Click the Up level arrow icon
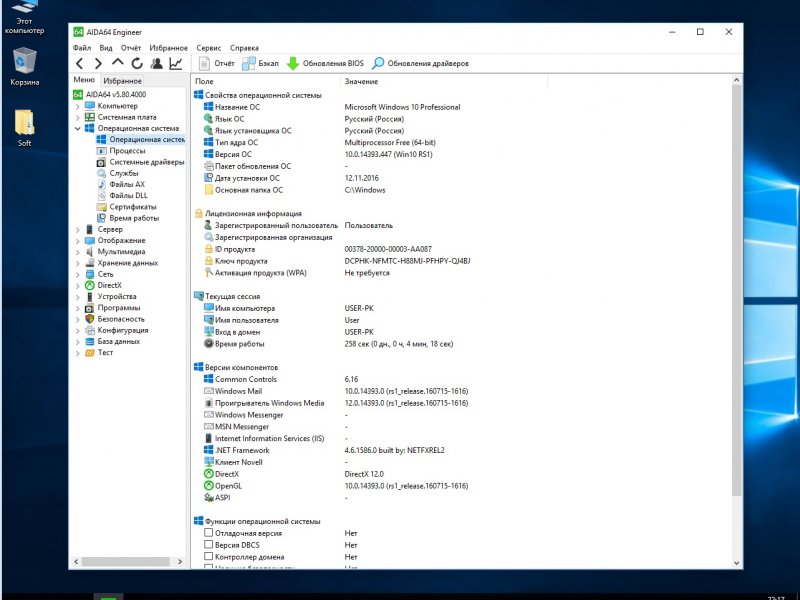 pyautogui.click(x=118, y=63)
